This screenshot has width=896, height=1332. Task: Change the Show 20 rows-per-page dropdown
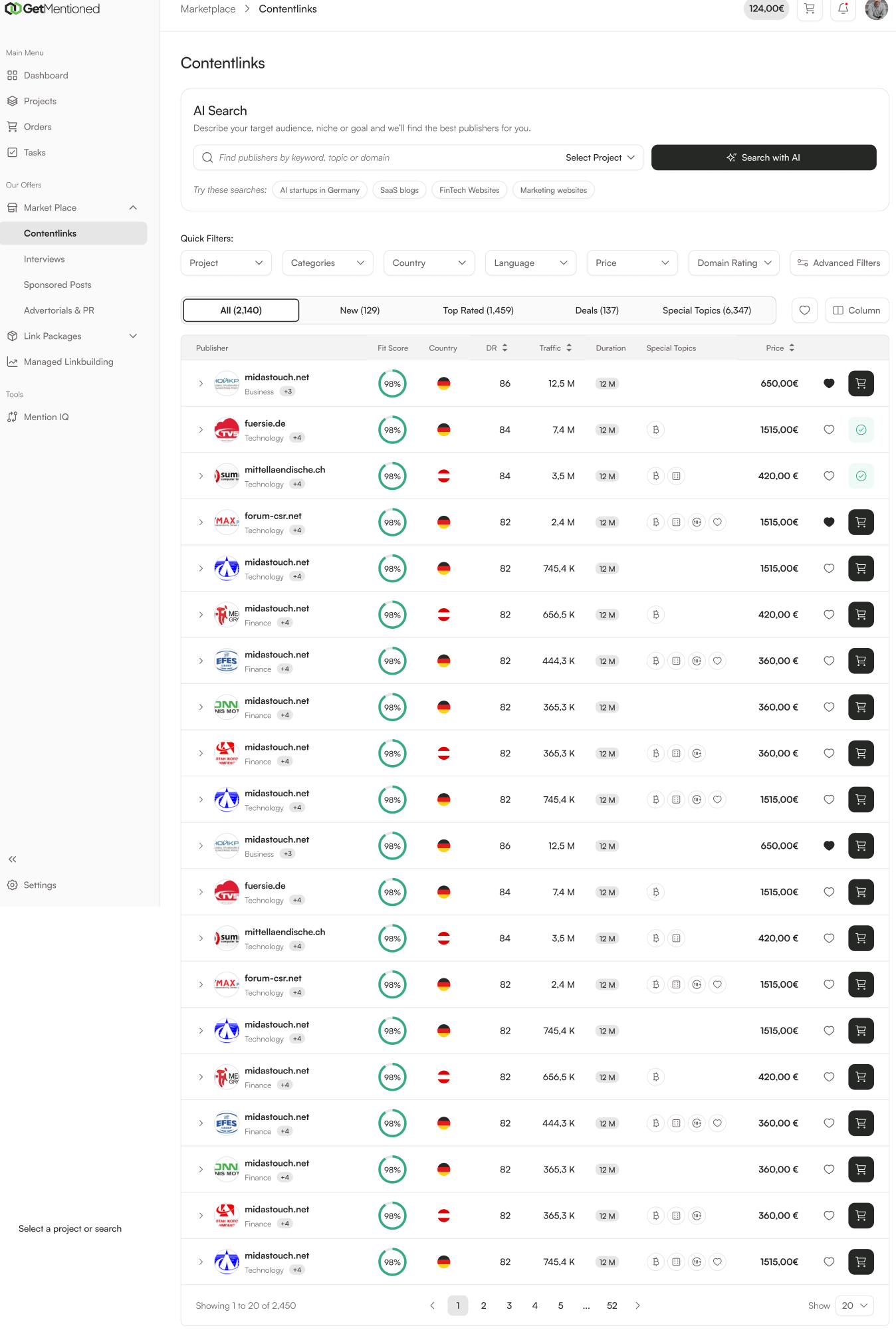click(855, 1305)
